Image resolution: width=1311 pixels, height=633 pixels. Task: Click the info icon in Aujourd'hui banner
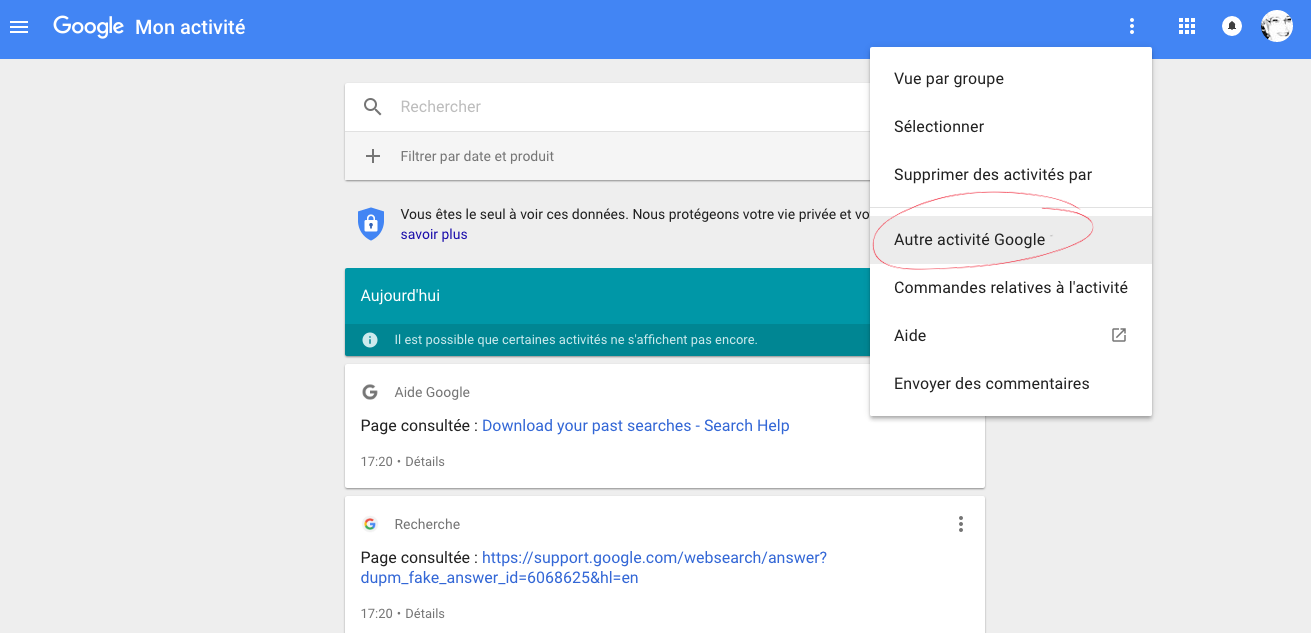(370, 340)
